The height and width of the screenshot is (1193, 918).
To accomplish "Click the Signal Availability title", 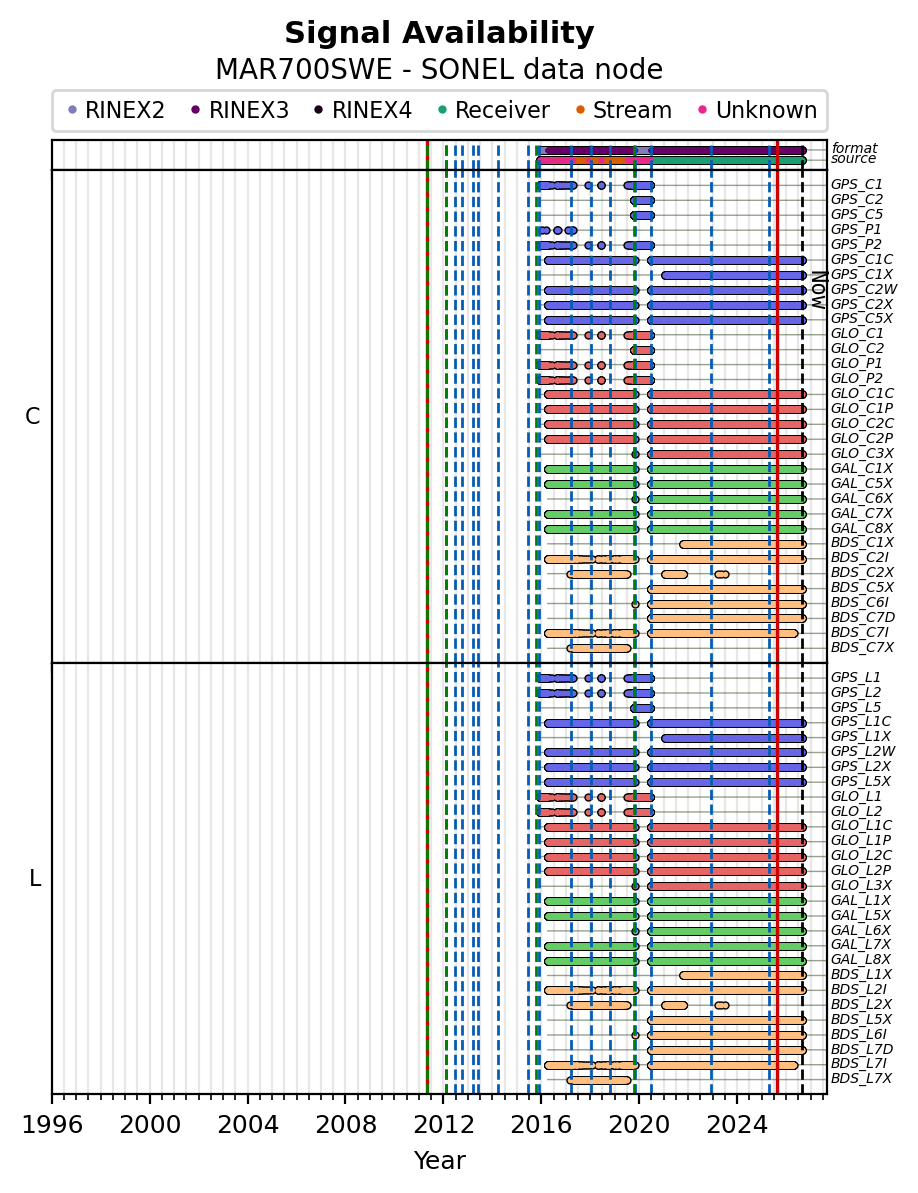I will (x=440, y=33).
